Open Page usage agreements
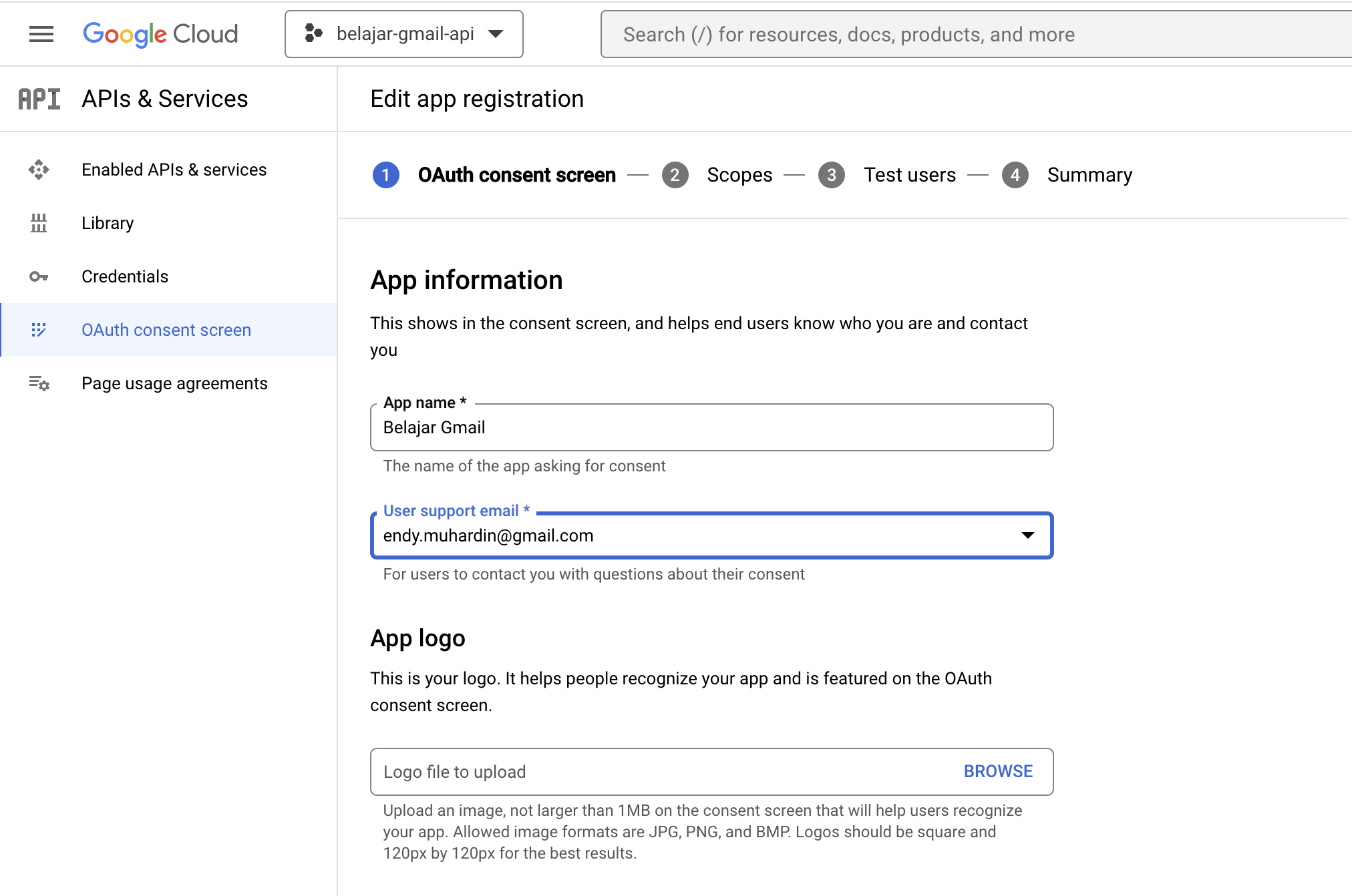The height and width of the screenshot is (896, 1352). point(174,383)
